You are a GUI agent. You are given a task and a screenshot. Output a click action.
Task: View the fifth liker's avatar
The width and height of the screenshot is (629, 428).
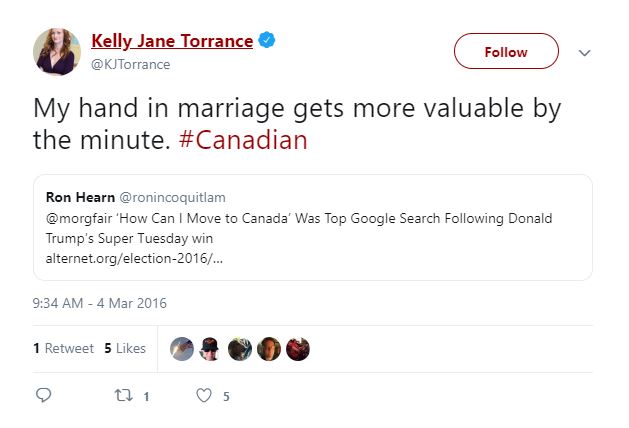pos(297,348)
